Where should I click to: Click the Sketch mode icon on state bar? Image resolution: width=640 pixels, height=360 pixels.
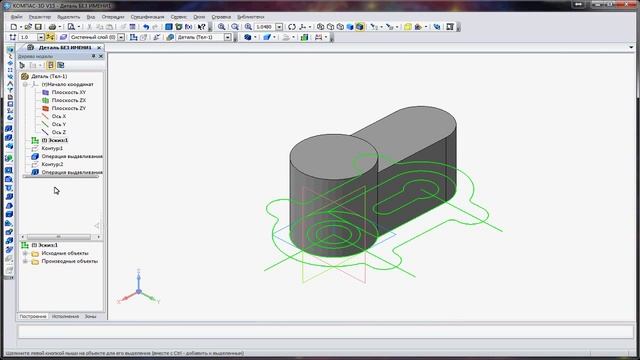[x=133, y=37]
